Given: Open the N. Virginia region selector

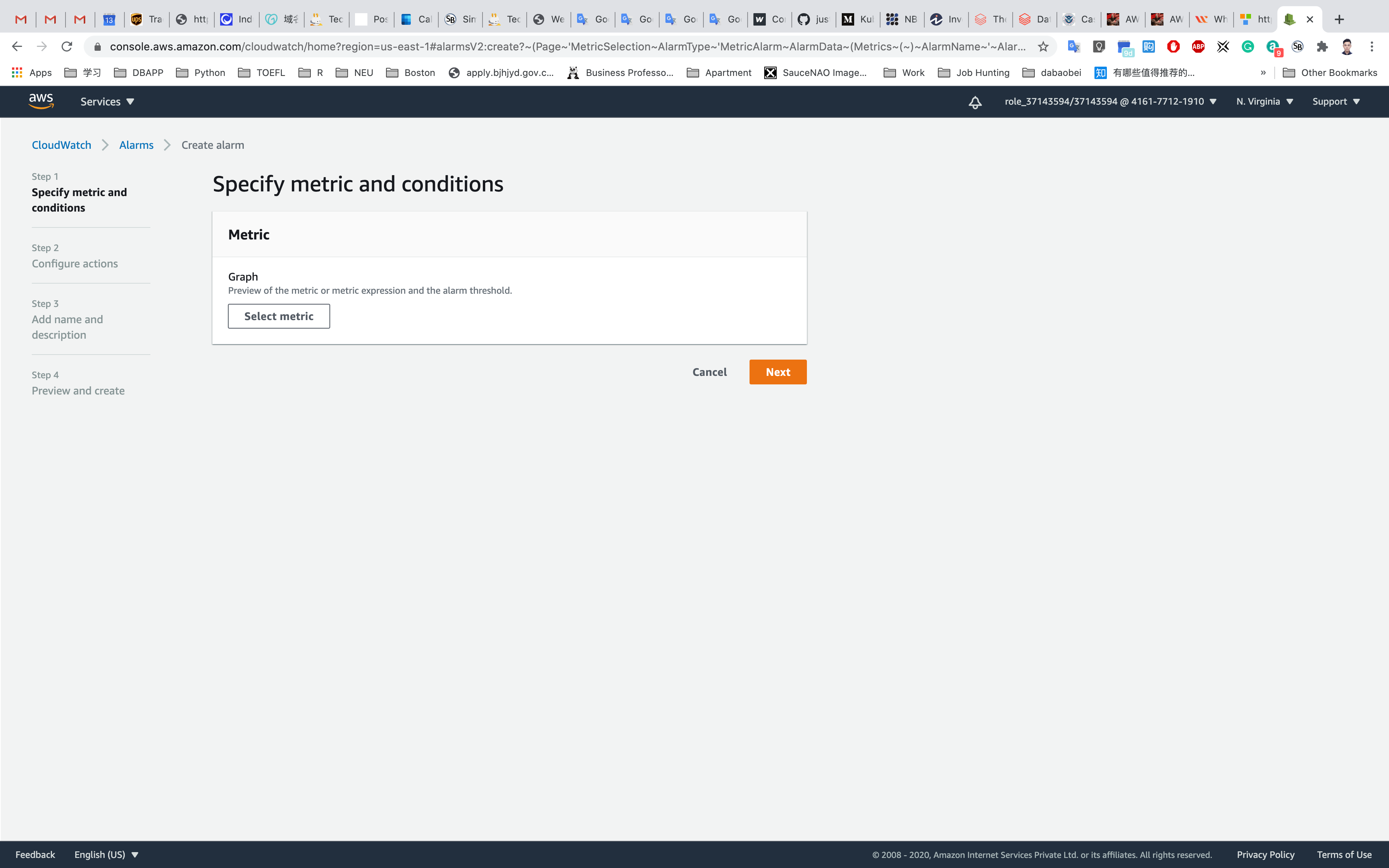Looking at the screenshot, I should coord(1265,102).
